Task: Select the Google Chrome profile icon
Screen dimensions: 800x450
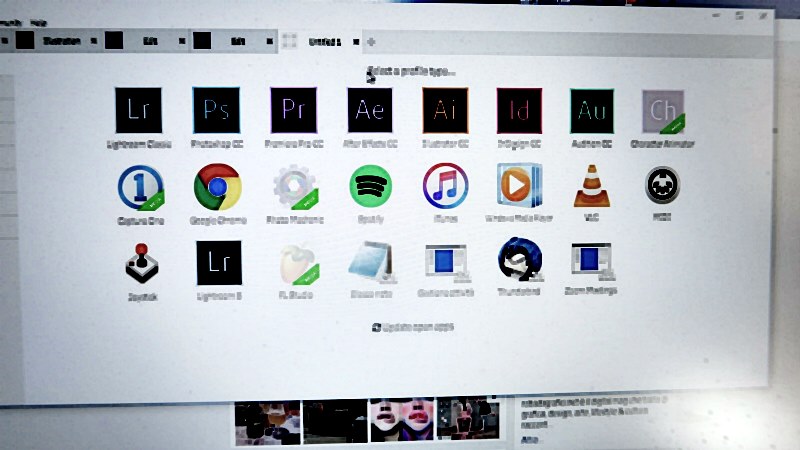Action: [218, 187]
